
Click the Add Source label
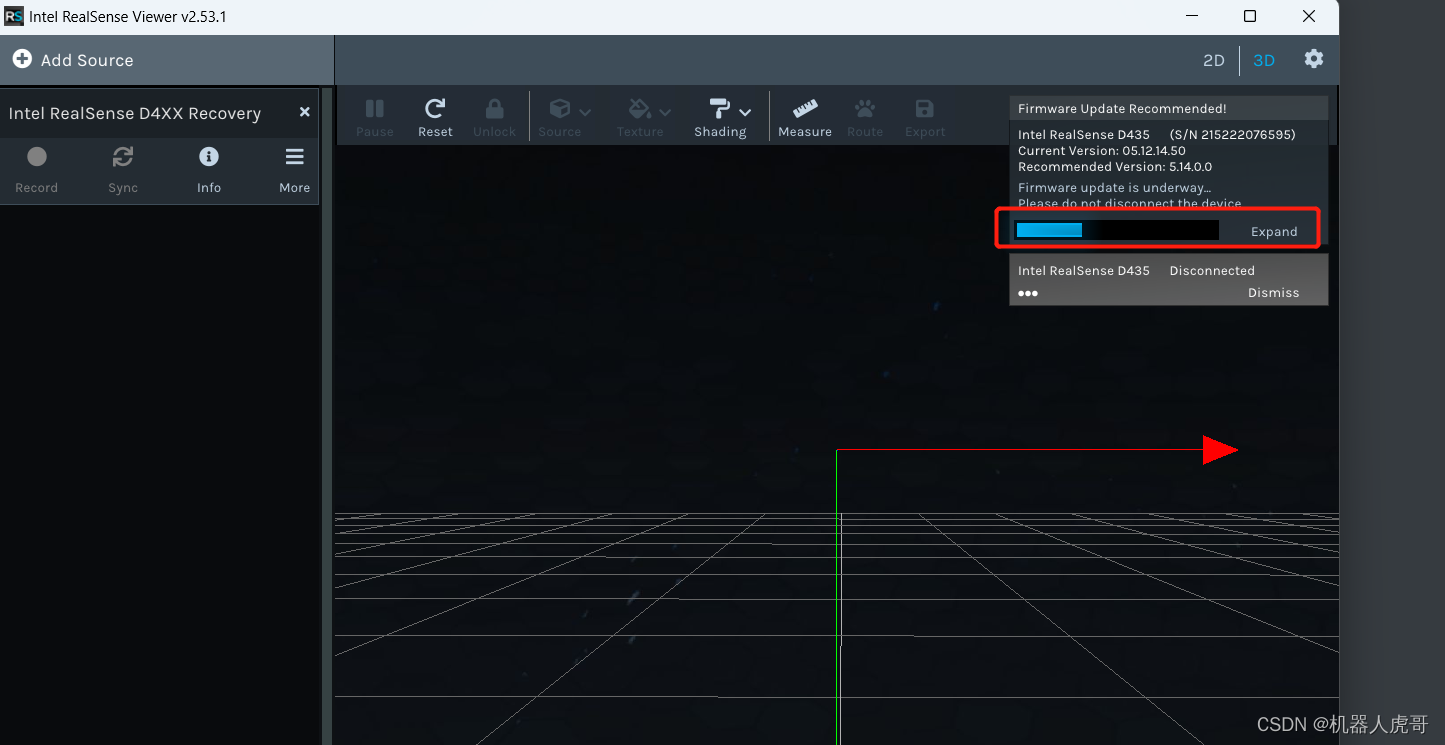87,60
